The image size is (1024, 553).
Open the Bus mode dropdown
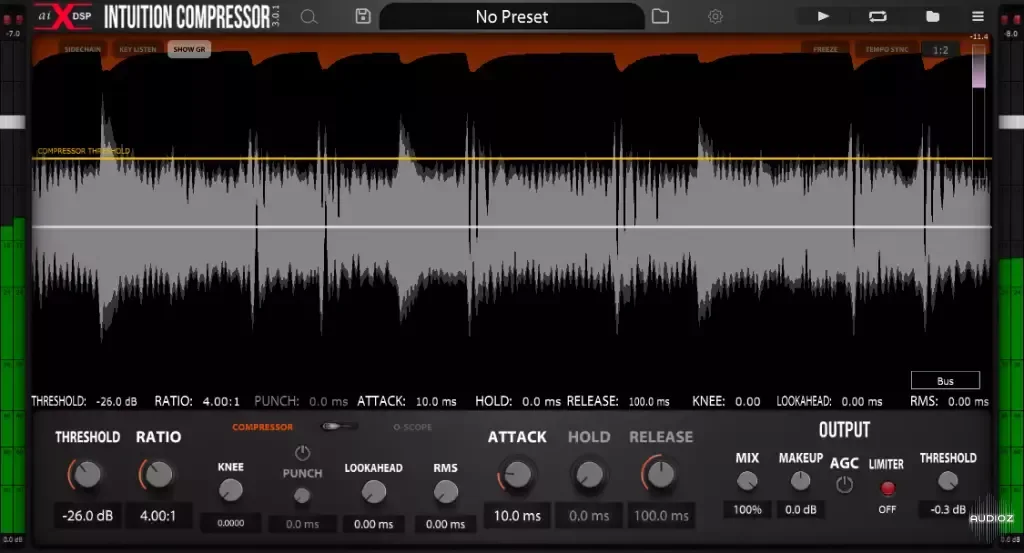coord(945,381)
